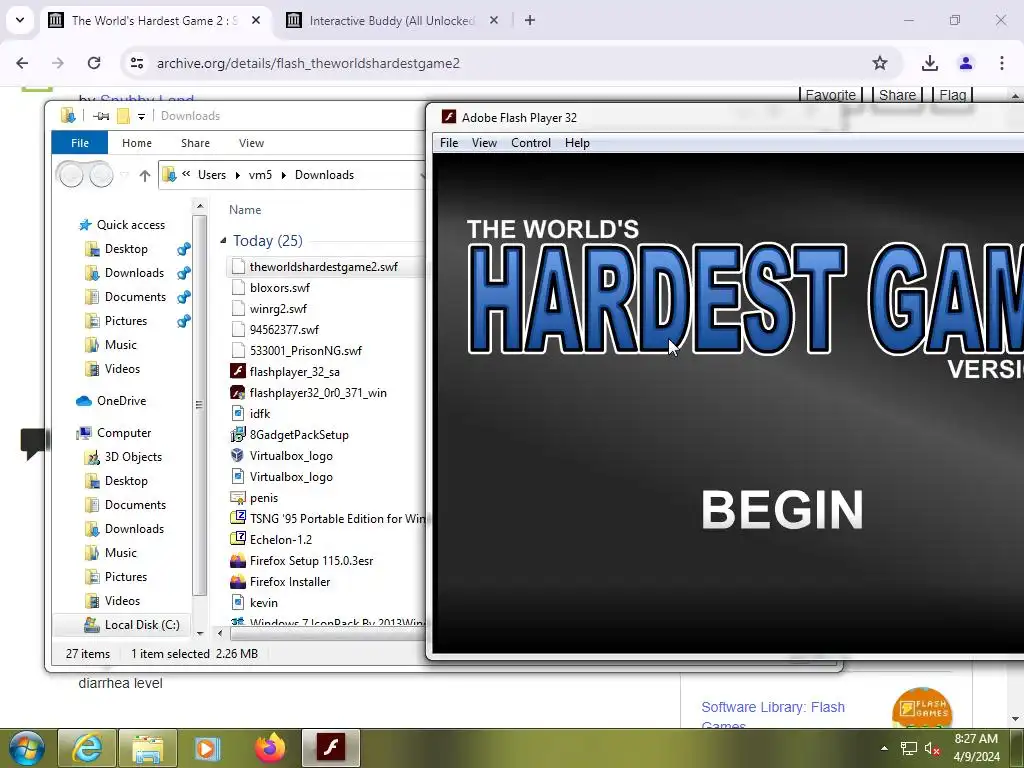
Task: Select bloxors.swf file
Action: [280, 288]
